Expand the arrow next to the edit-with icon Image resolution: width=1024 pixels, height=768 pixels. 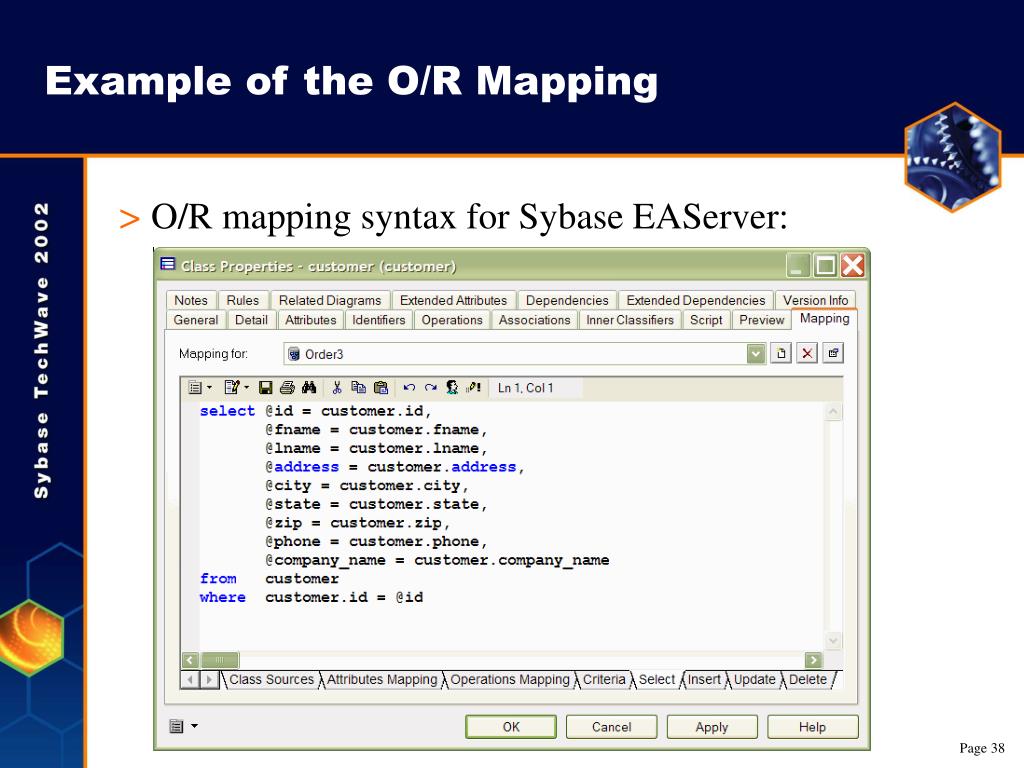[x=247, y=387]
